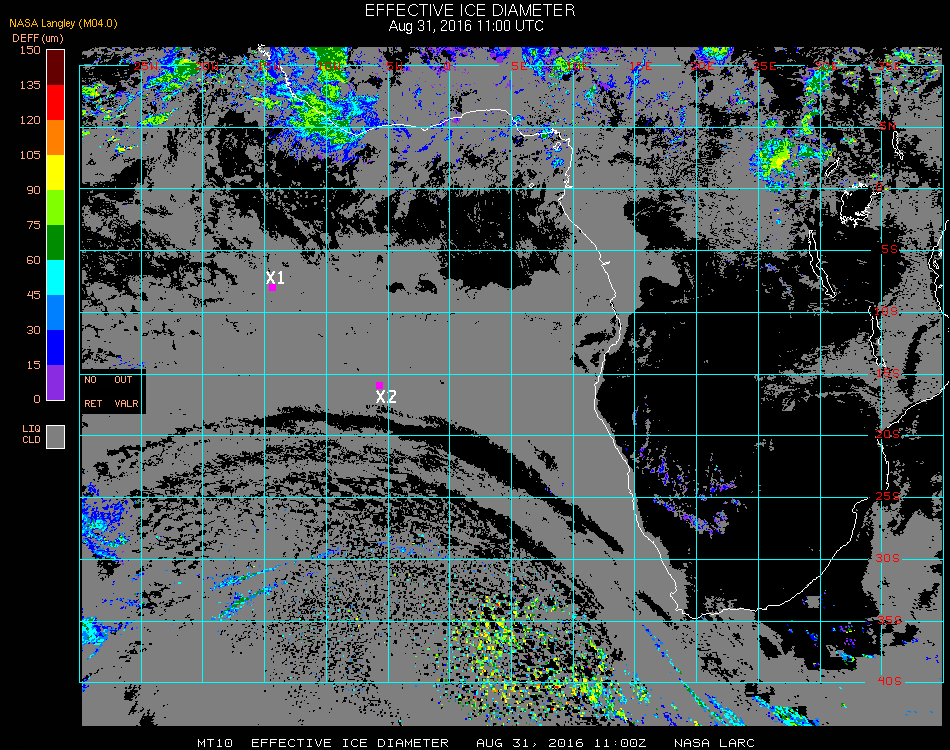Image resolution: width=950 pixels, height=750 pixels.
Task: Click 'NASA LARC' in the bottom caption
Action: 714,743
